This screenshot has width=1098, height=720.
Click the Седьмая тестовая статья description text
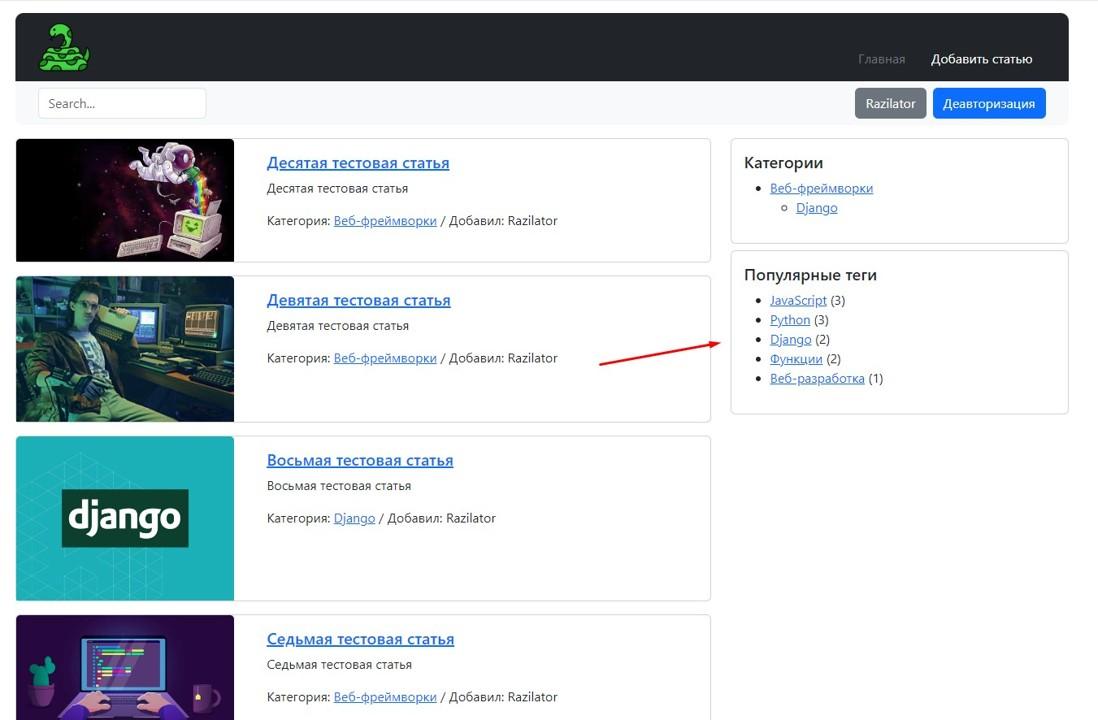(x=340, y=664)
